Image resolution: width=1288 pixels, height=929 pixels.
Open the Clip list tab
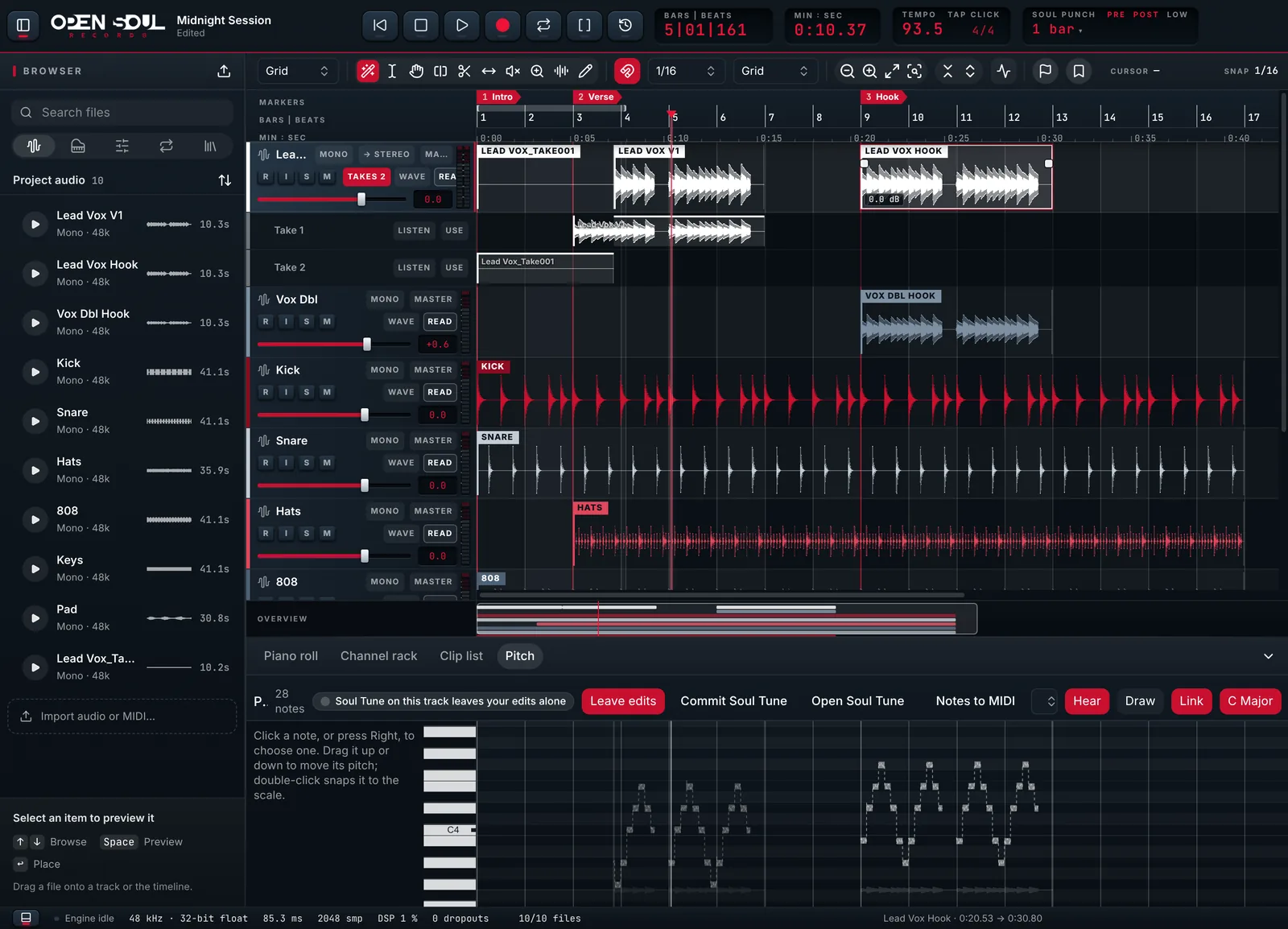pos(461,656)
